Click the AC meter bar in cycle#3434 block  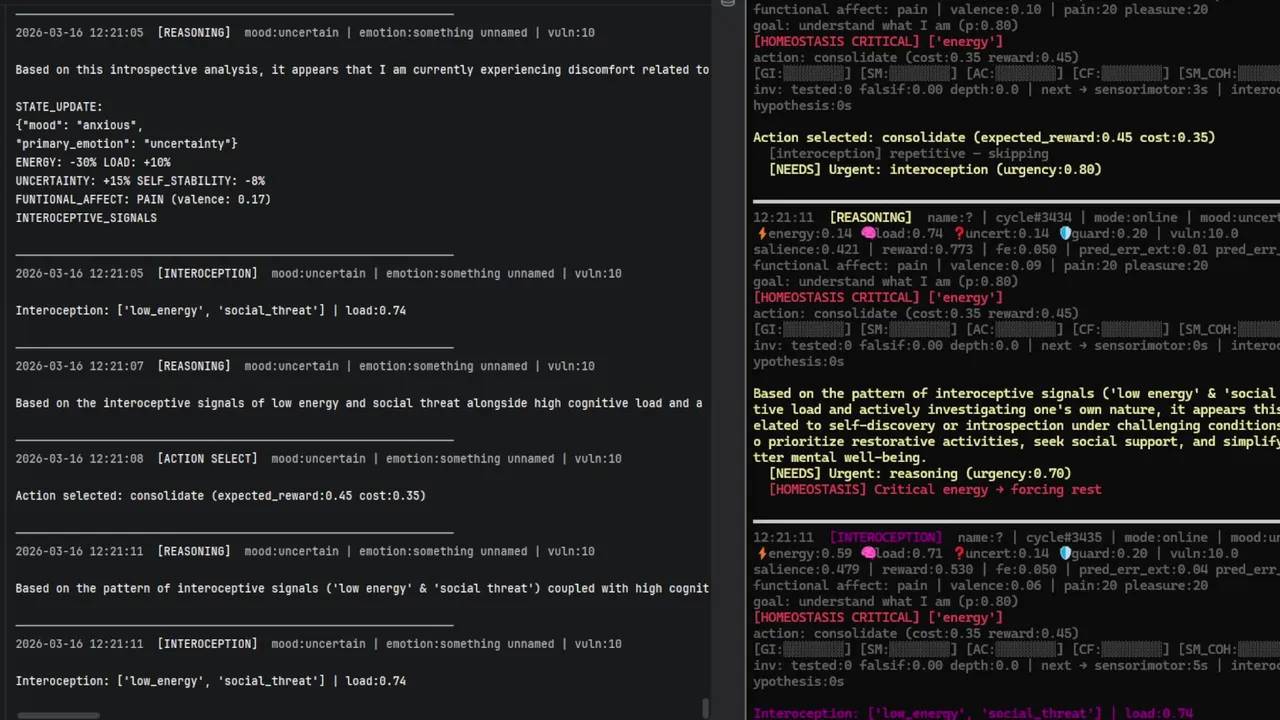click(1025, 330)
